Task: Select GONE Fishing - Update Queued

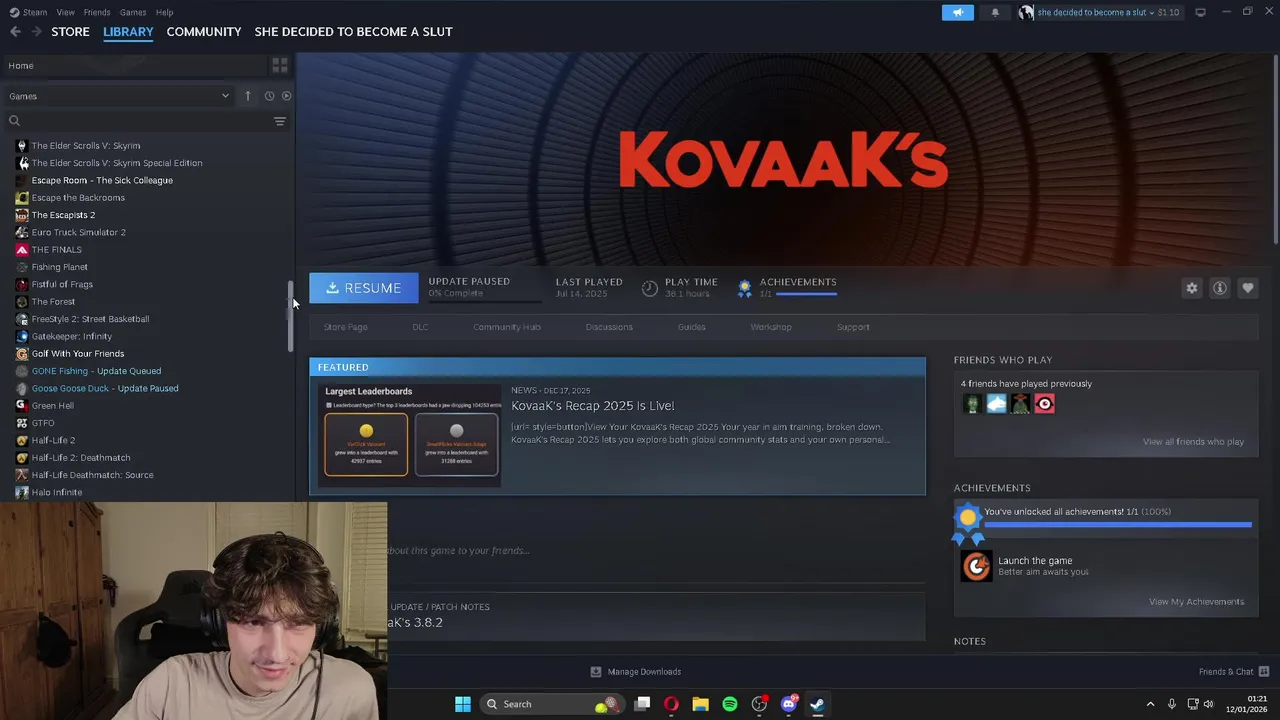Action: (x=96, y=371)
